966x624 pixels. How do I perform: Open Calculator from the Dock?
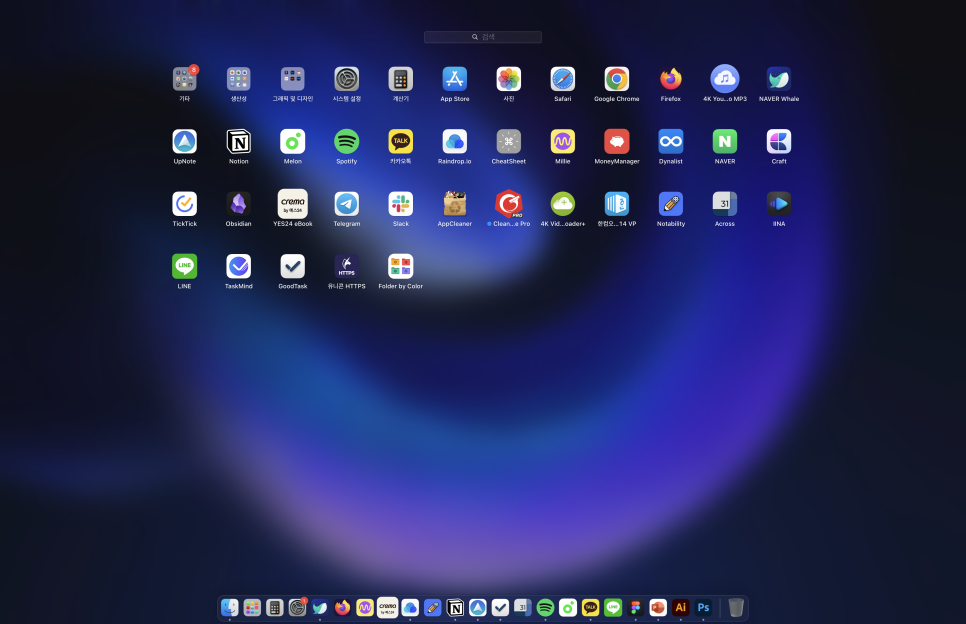coord(275,608)
